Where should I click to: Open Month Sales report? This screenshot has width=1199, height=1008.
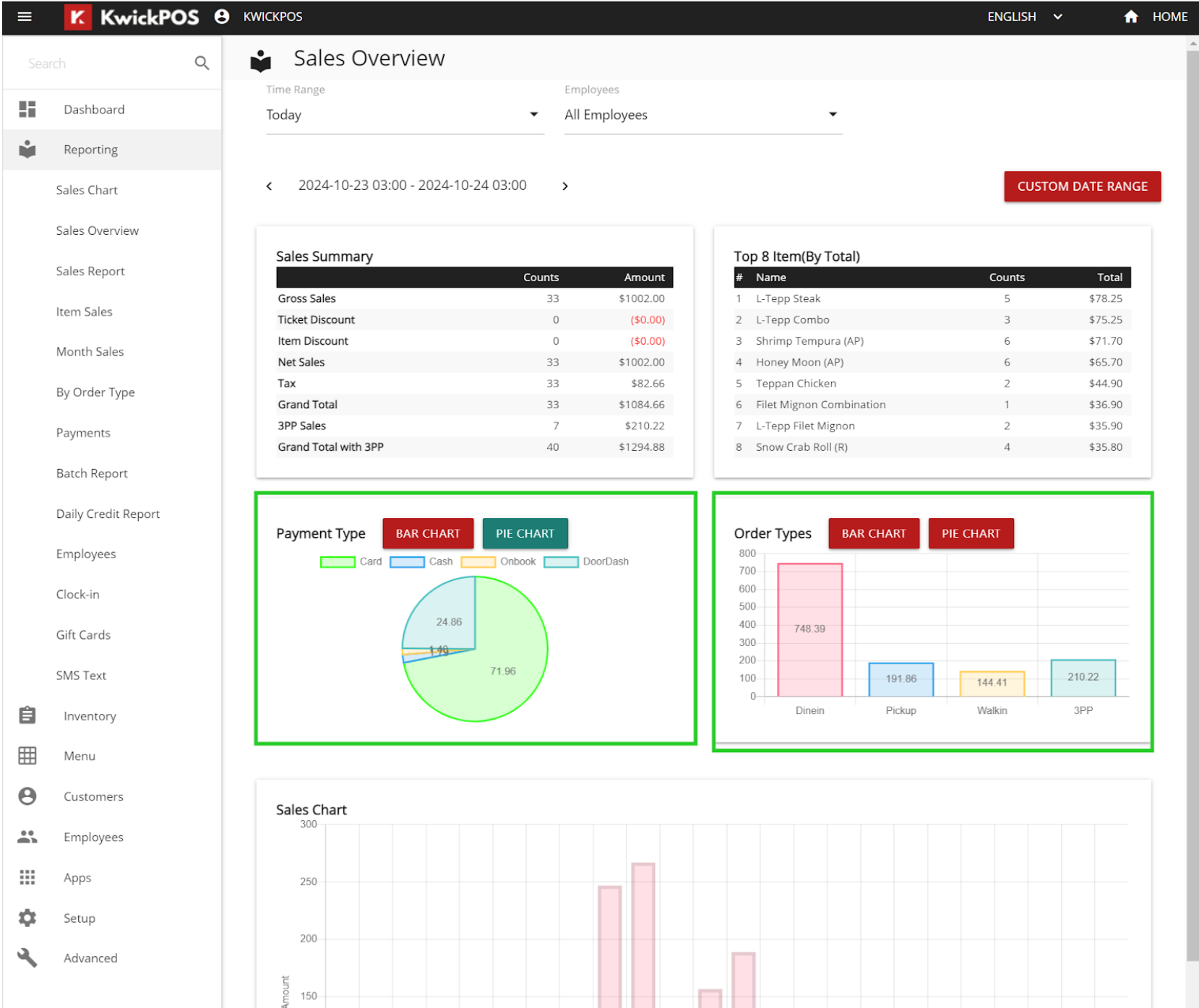point(90,352)
